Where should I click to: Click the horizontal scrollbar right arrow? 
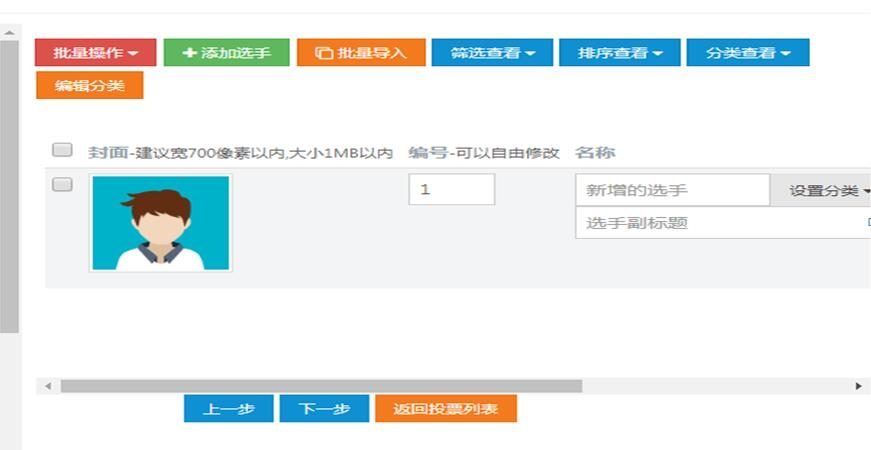coord(858,386)
